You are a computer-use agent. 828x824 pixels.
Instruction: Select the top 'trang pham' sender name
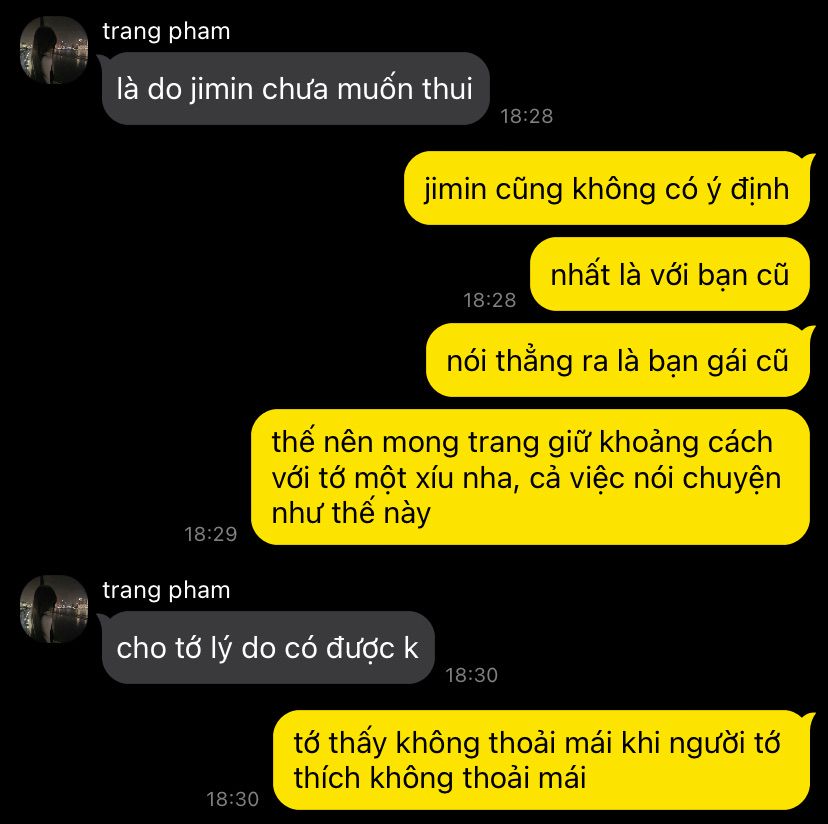tap(166, 32)
